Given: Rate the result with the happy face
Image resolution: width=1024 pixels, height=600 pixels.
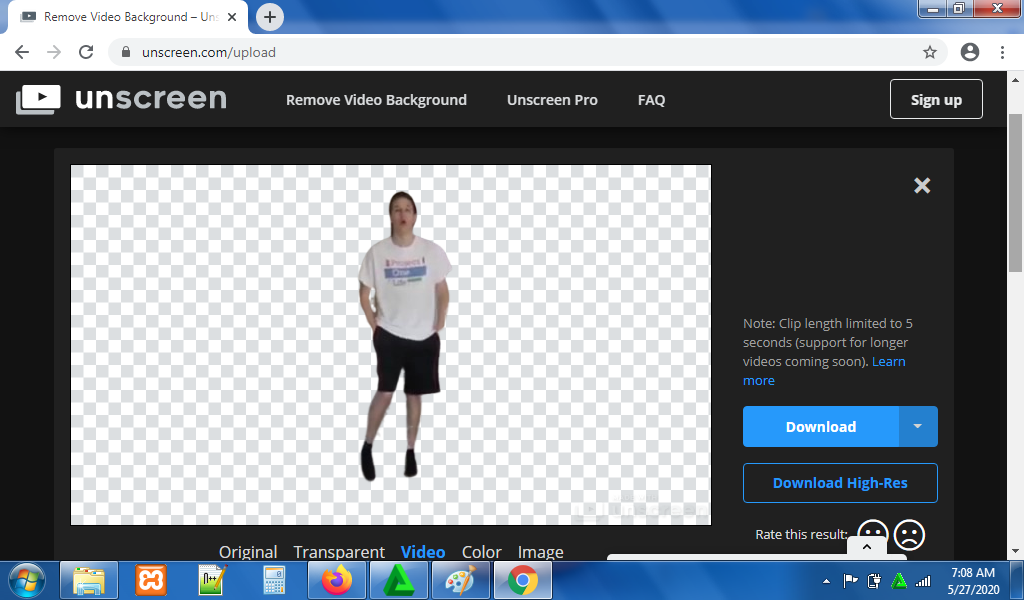Looking at the screenshot, I should point(873,534).
